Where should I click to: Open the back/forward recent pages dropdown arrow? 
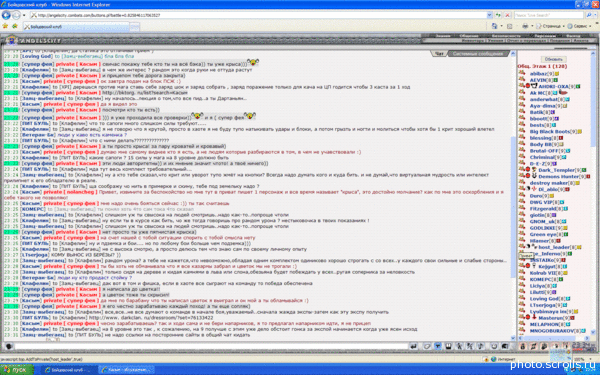(x=24, y=15)
